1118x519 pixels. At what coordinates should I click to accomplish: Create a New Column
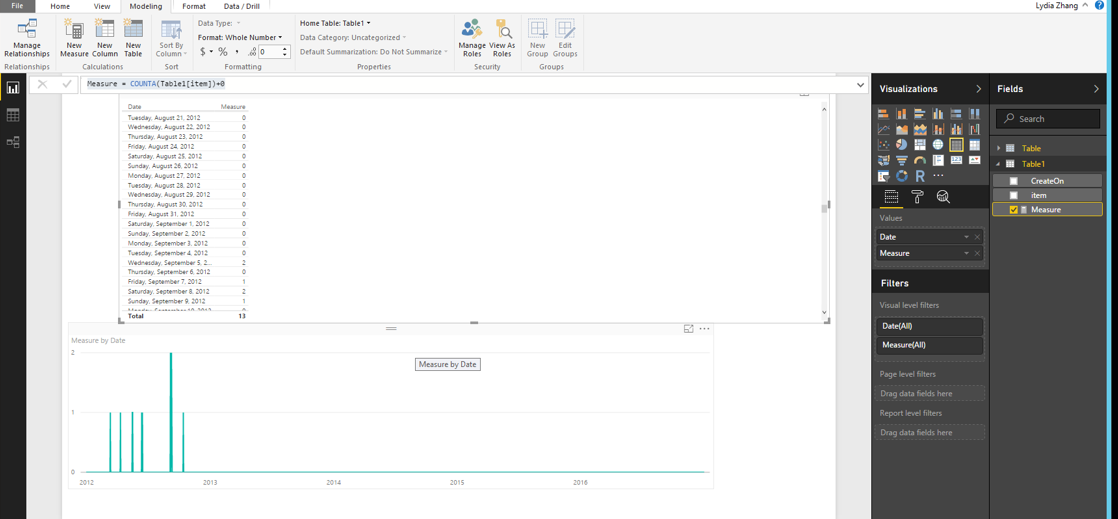tap(104, 38)
